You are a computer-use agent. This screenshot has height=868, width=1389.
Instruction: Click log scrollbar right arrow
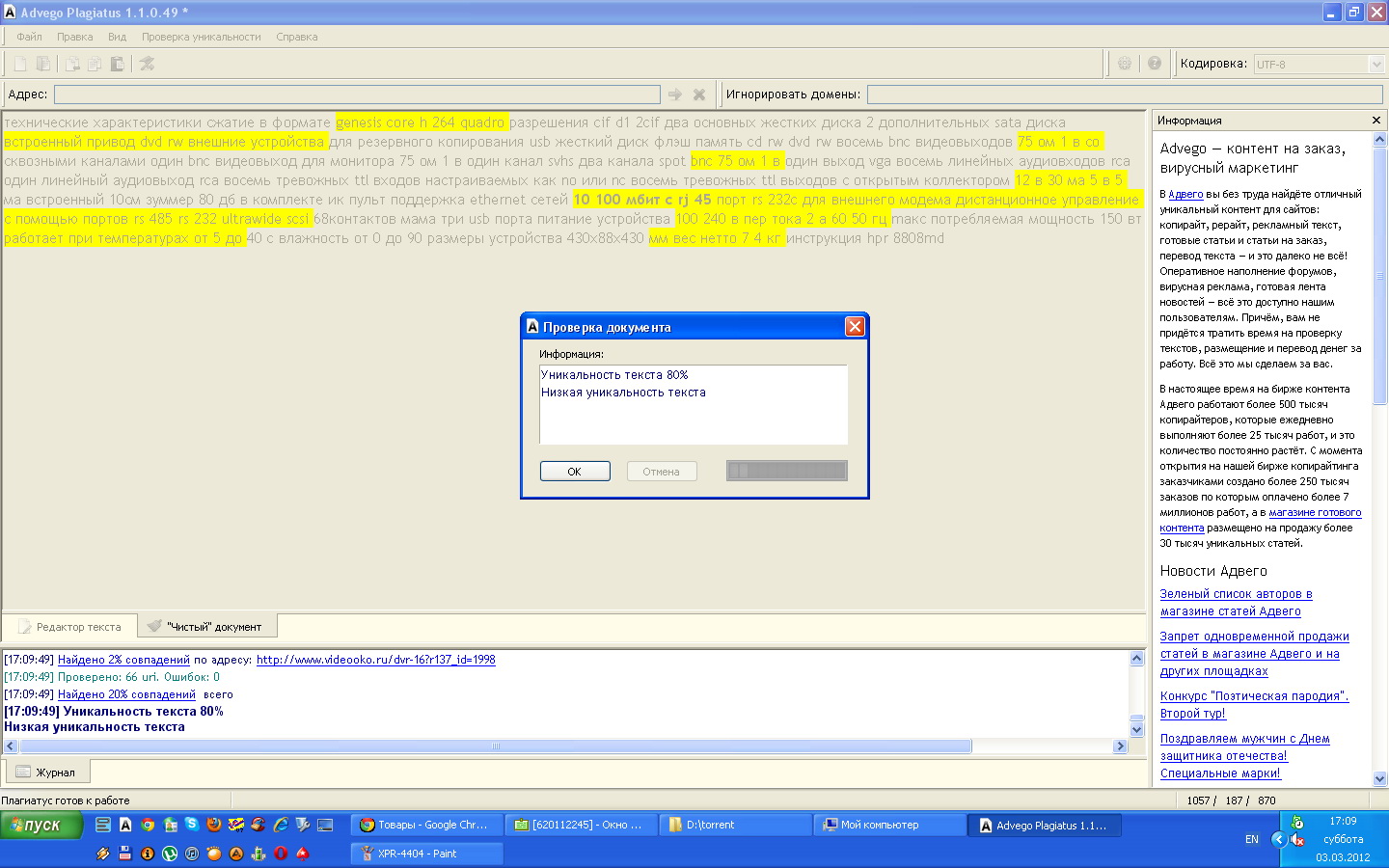(x=1120, y=746)
